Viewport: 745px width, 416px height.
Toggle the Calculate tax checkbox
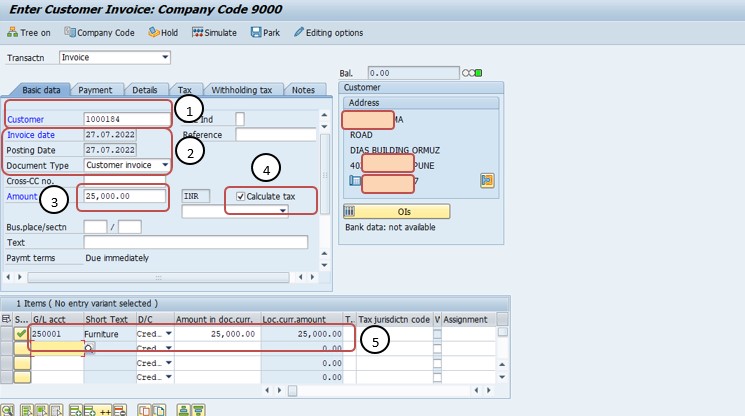click(240, 196)
